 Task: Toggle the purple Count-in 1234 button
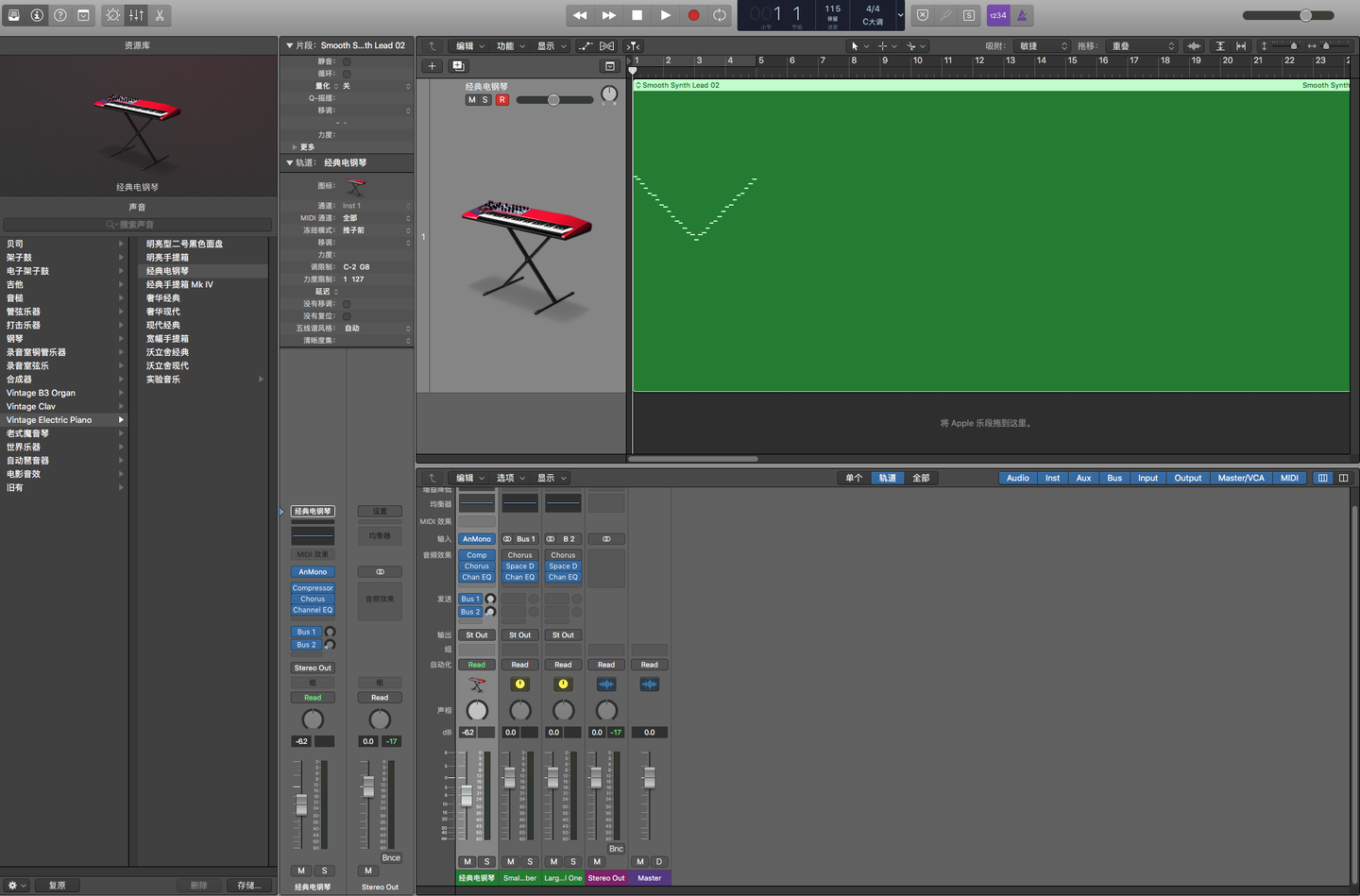coord(998,15)
